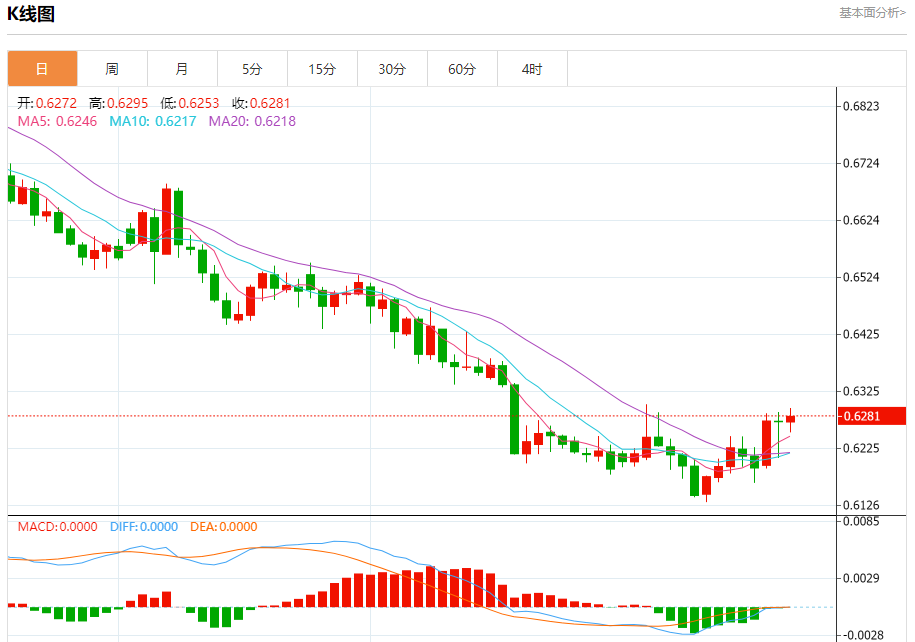This screenshot has width=915, height=642.
Task: Click the 0.0085 MACD axis label
Action: click(861, 521)
